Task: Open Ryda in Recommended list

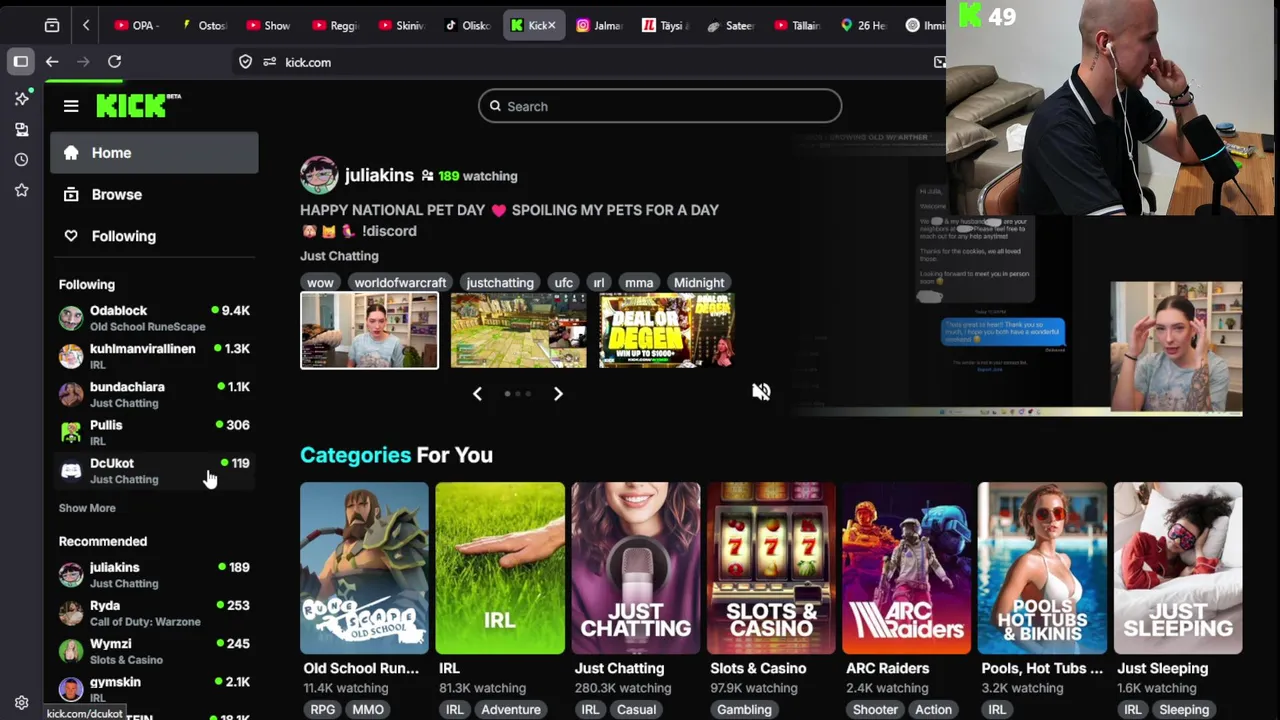Action: point(154,613)
